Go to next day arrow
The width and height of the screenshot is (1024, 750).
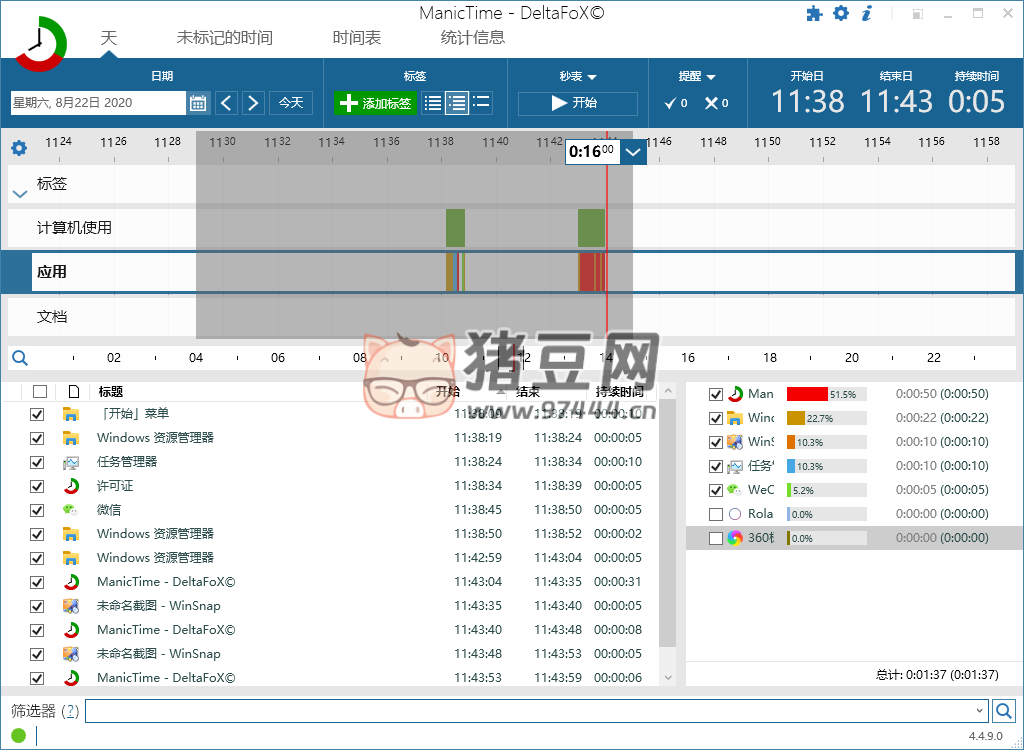coord(253,103)
